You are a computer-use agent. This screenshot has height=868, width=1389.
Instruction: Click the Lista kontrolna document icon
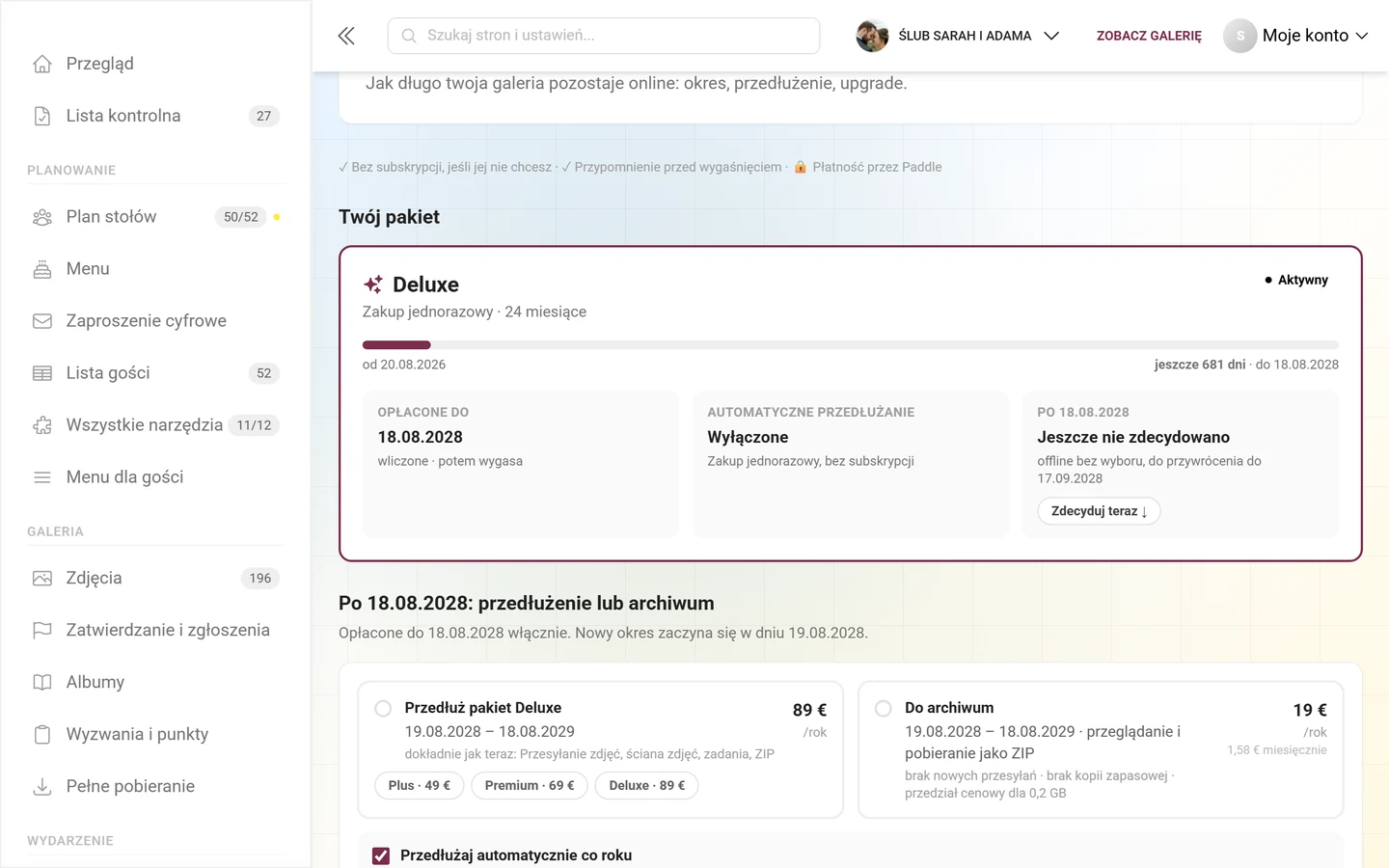click(42, 116)
